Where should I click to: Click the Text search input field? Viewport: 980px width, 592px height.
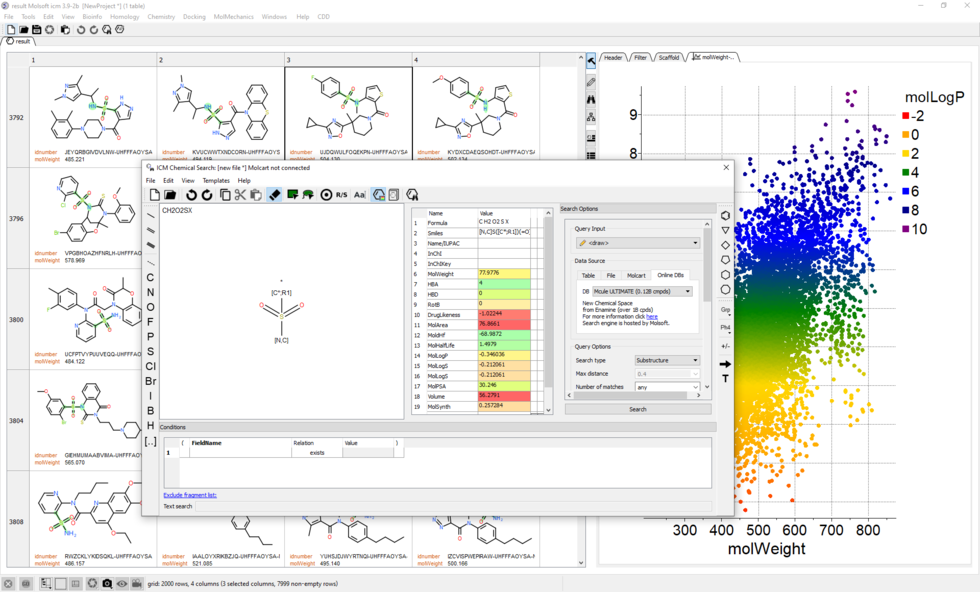pyautogui.click(x=454, y=506)
